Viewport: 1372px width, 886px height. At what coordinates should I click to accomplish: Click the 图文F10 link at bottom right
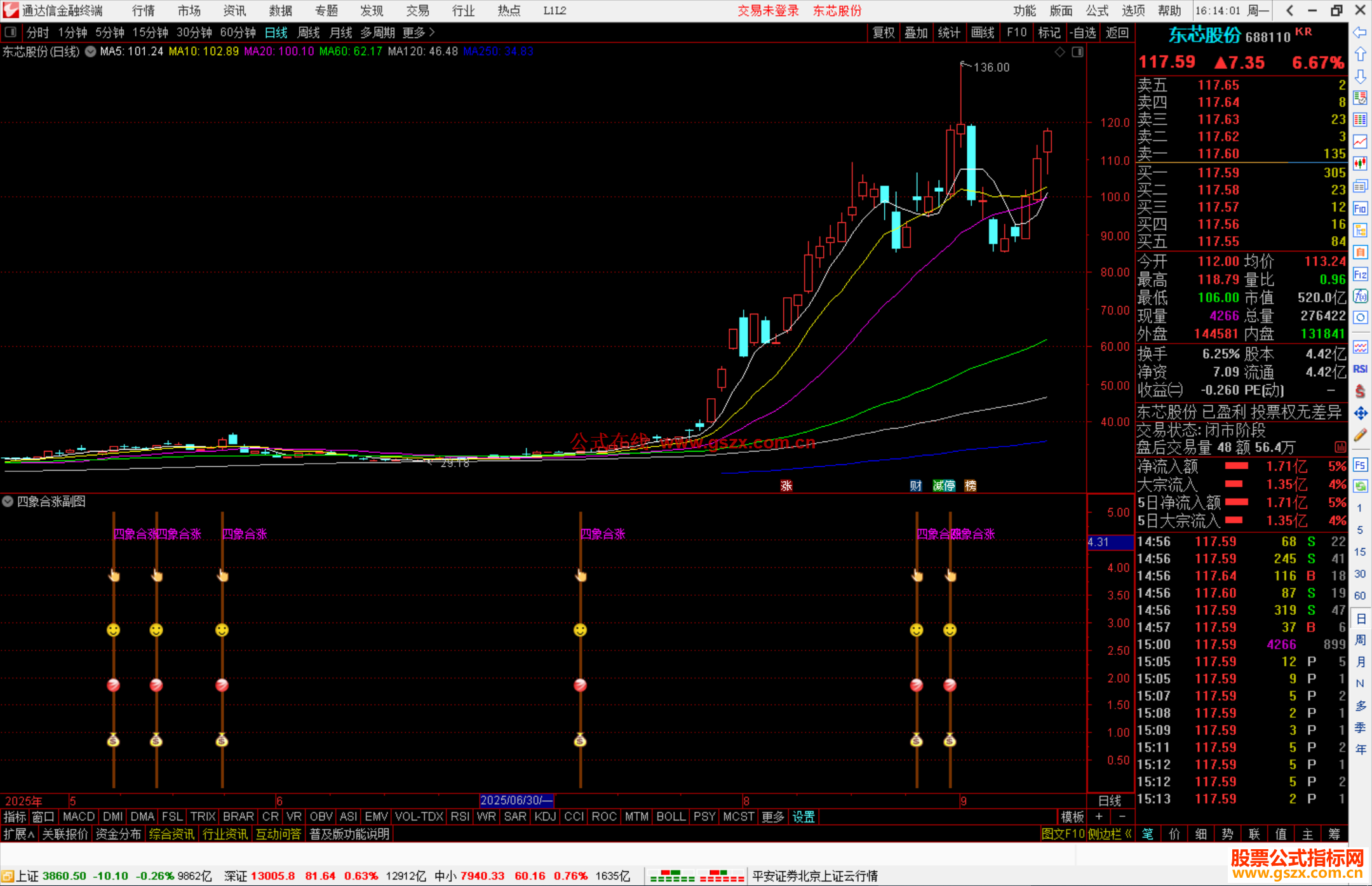[1063, 834]
